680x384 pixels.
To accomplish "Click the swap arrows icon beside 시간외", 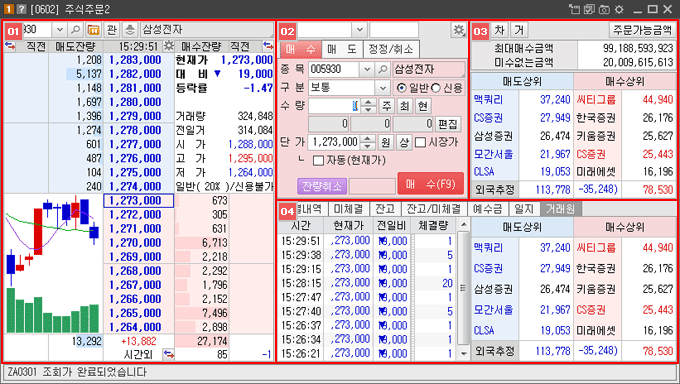I will pyautogui.click(x=168, y=354).
